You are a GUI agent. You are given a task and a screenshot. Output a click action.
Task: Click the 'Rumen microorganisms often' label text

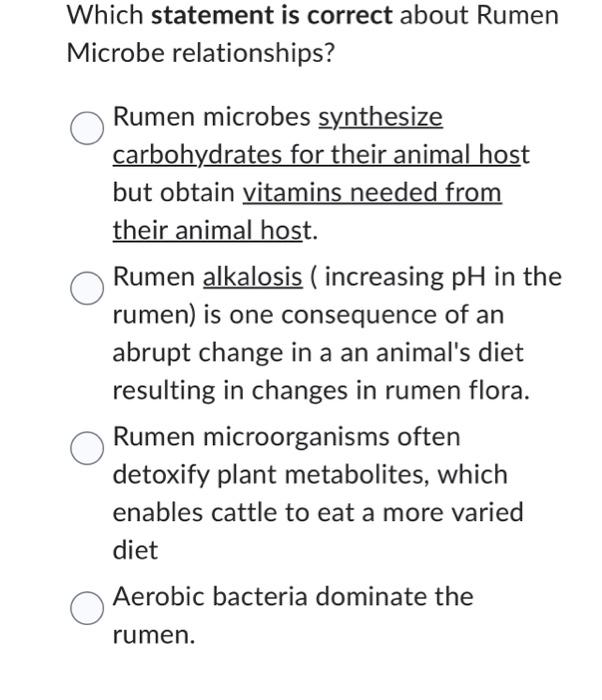(286, 437)
